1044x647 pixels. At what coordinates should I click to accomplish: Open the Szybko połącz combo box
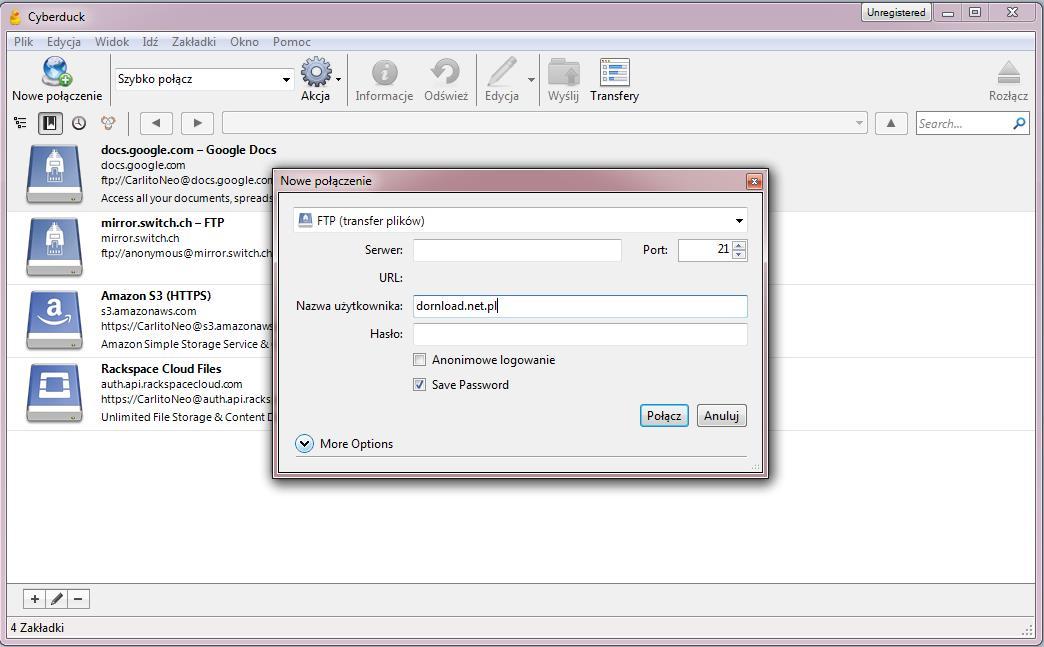(x=204, y=79)
